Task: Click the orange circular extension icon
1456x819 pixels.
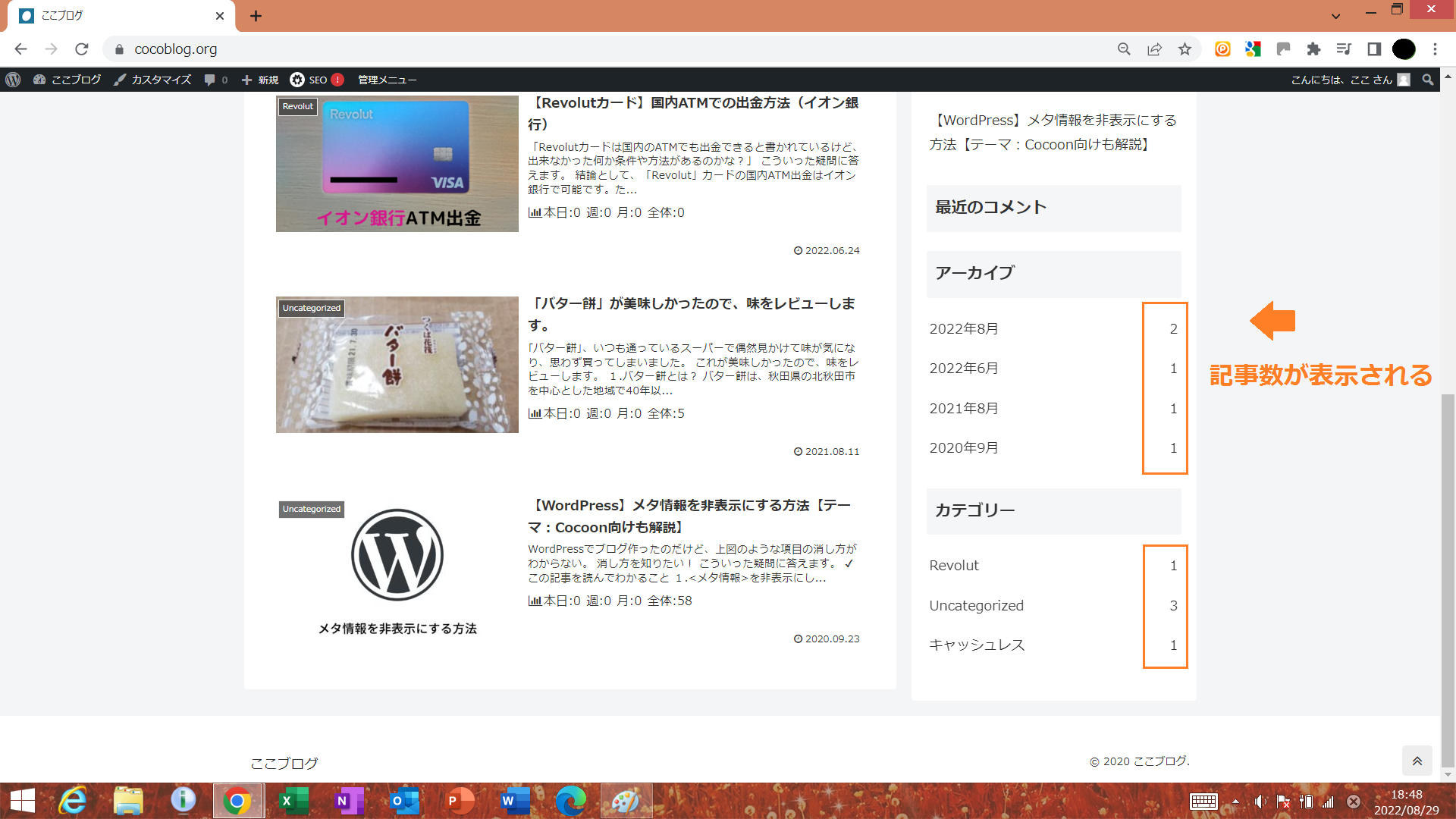Action: (x=1222, y=49)
